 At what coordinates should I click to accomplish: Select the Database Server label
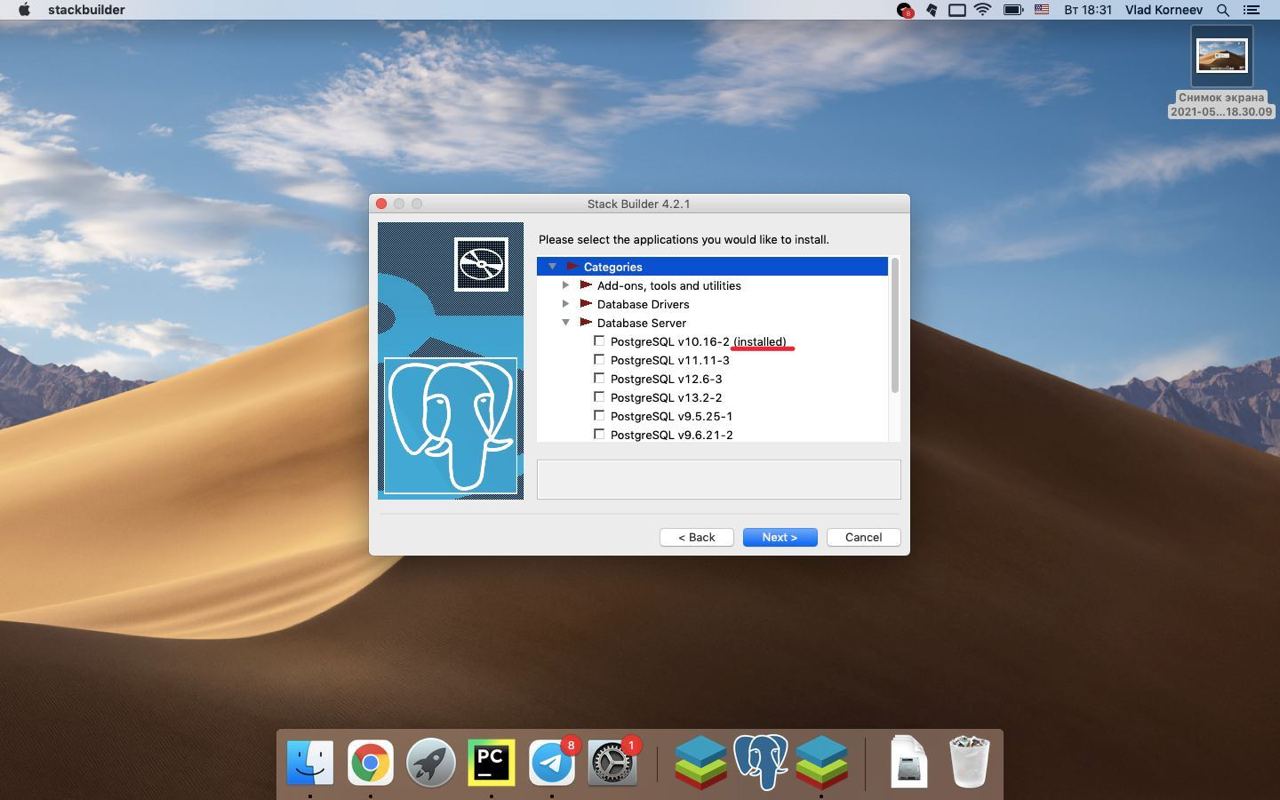click(642, 323)
